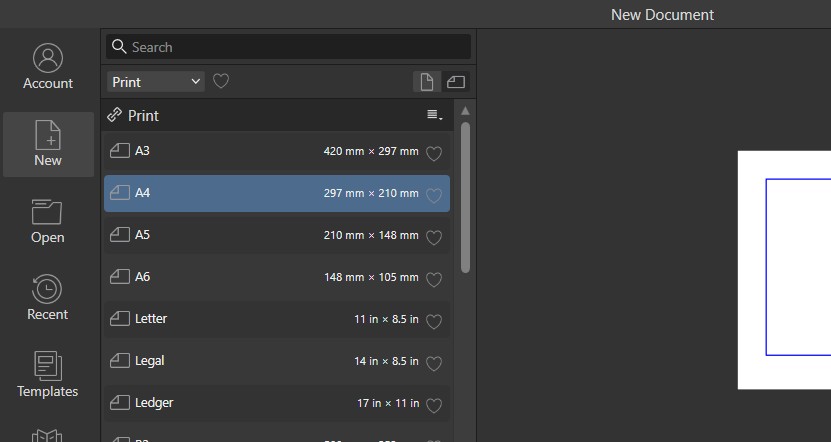831x442 pixels.
Task: Select the New document sidebar icon
Action: [x=48, y=144]
